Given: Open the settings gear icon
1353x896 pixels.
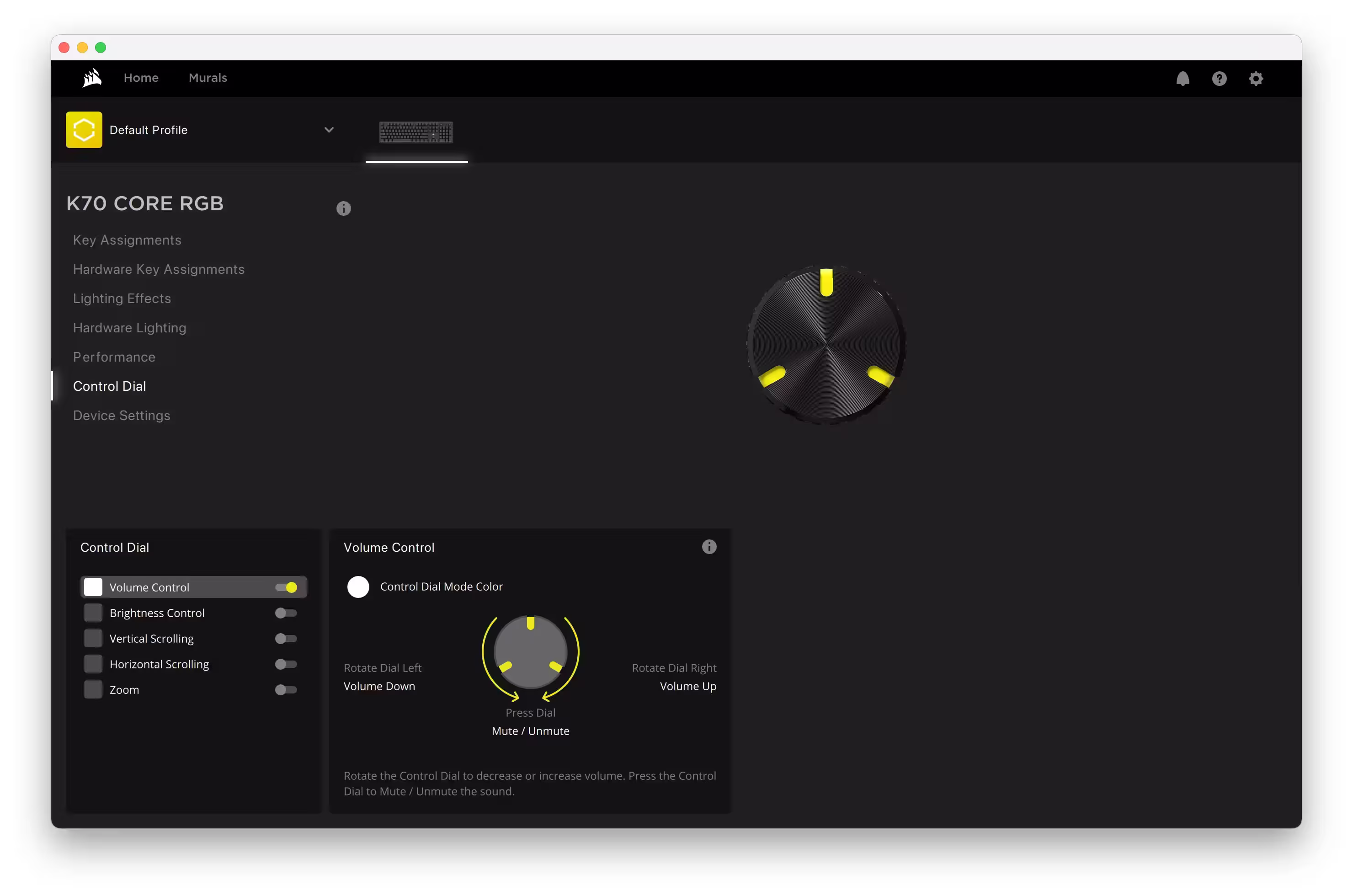Looking at the screenshot, I should 1256,78.
